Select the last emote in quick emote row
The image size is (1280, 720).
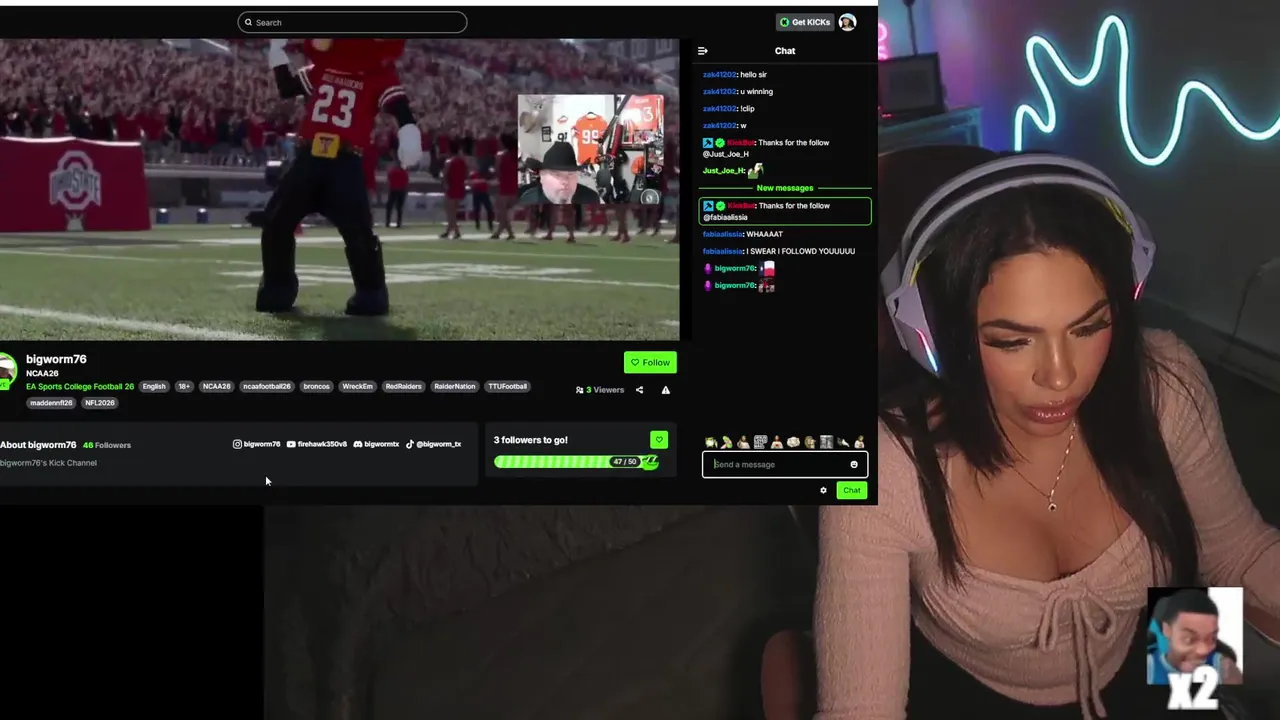(859, 442)
